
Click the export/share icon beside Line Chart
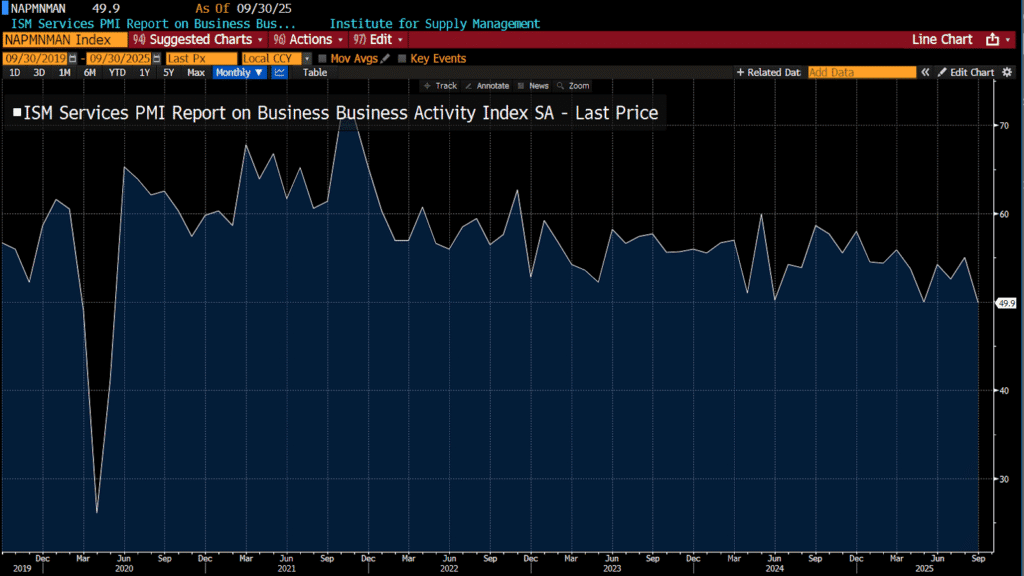(993, 39)
